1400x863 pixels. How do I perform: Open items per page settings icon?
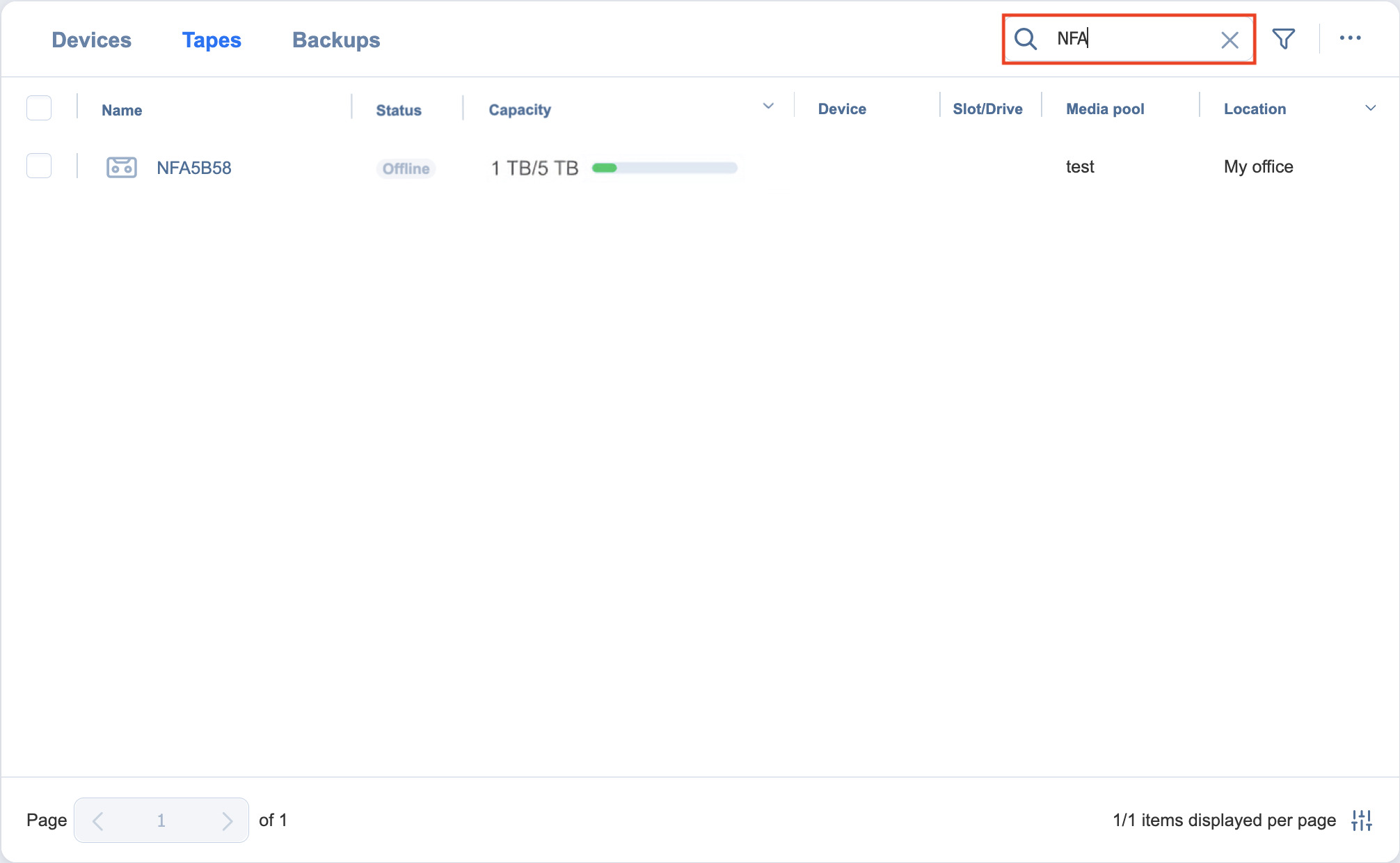[x=1362, y=821]
